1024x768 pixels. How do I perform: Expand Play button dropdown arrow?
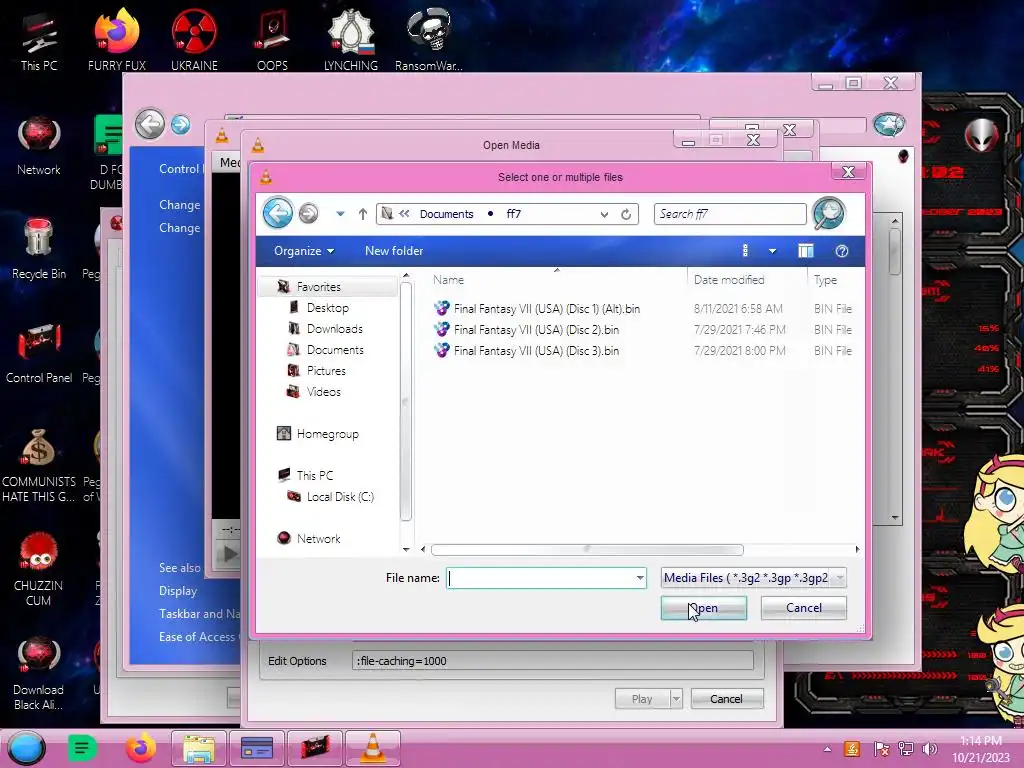[676, 699]
